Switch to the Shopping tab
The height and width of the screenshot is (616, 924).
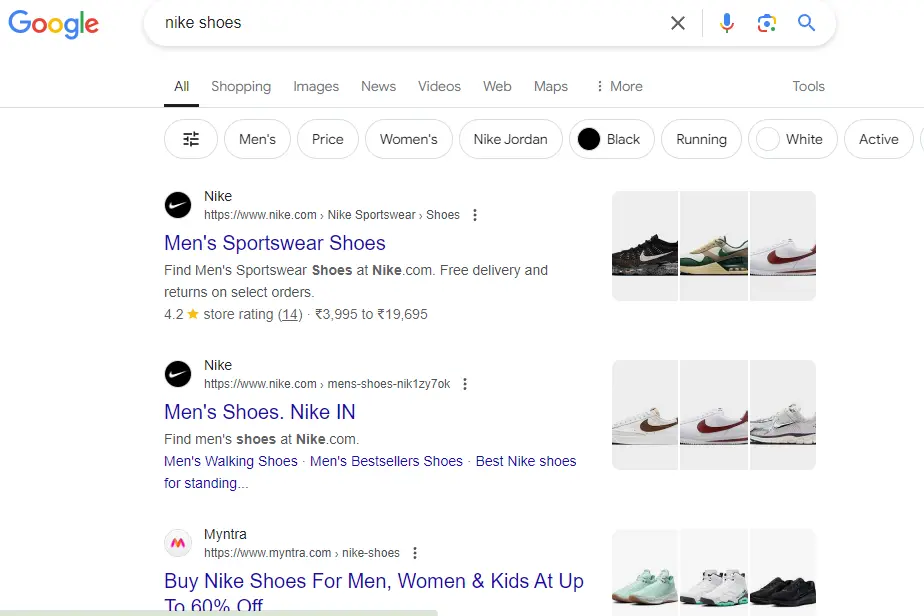(240, 86)
